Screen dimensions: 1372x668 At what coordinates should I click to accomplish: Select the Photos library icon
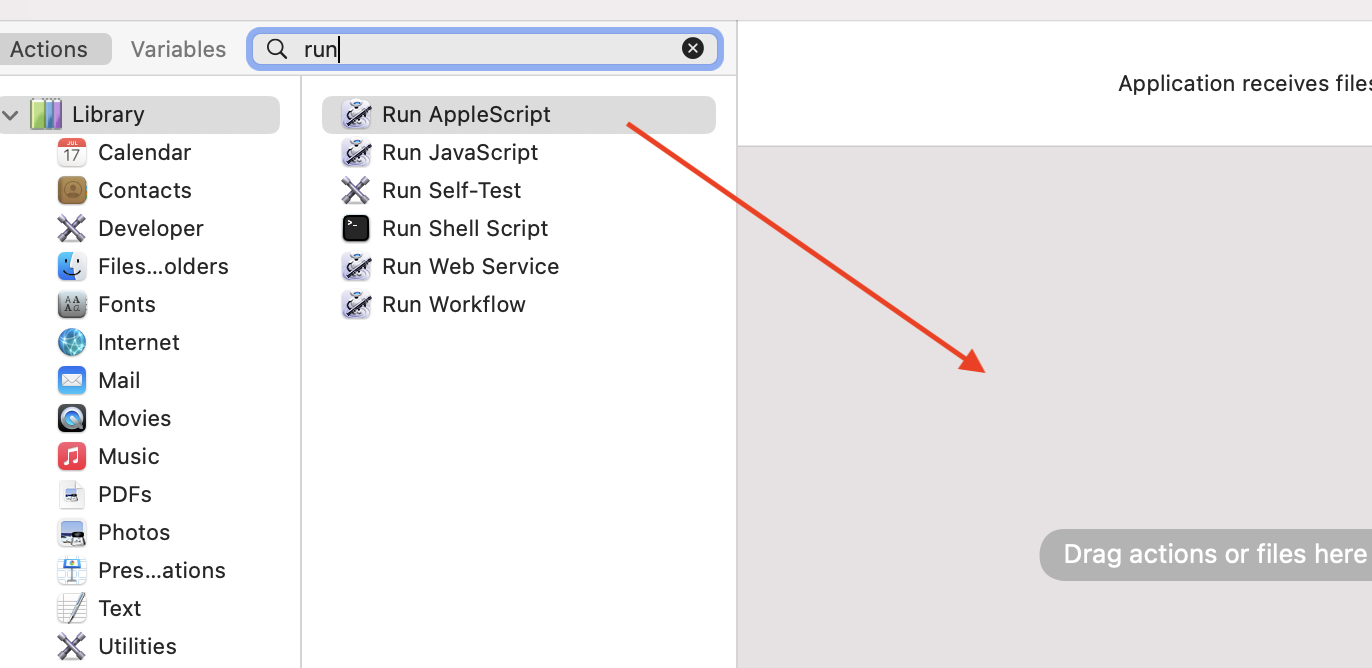click(72, 533)
